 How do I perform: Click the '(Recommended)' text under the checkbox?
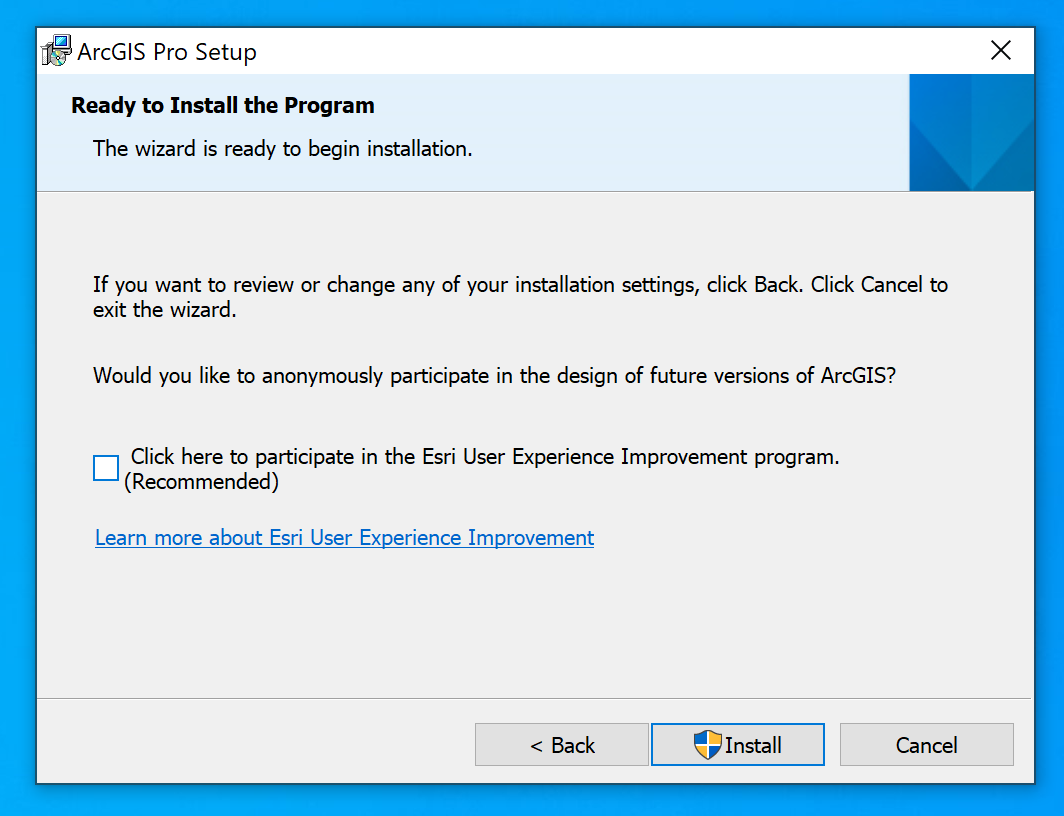click(201, 482)
